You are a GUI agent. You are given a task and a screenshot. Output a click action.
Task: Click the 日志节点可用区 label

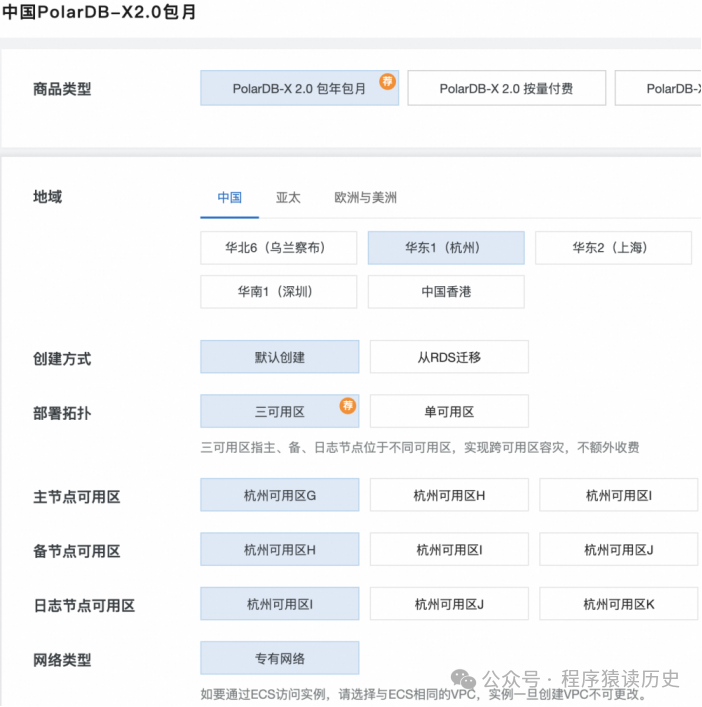coord(84,606)
